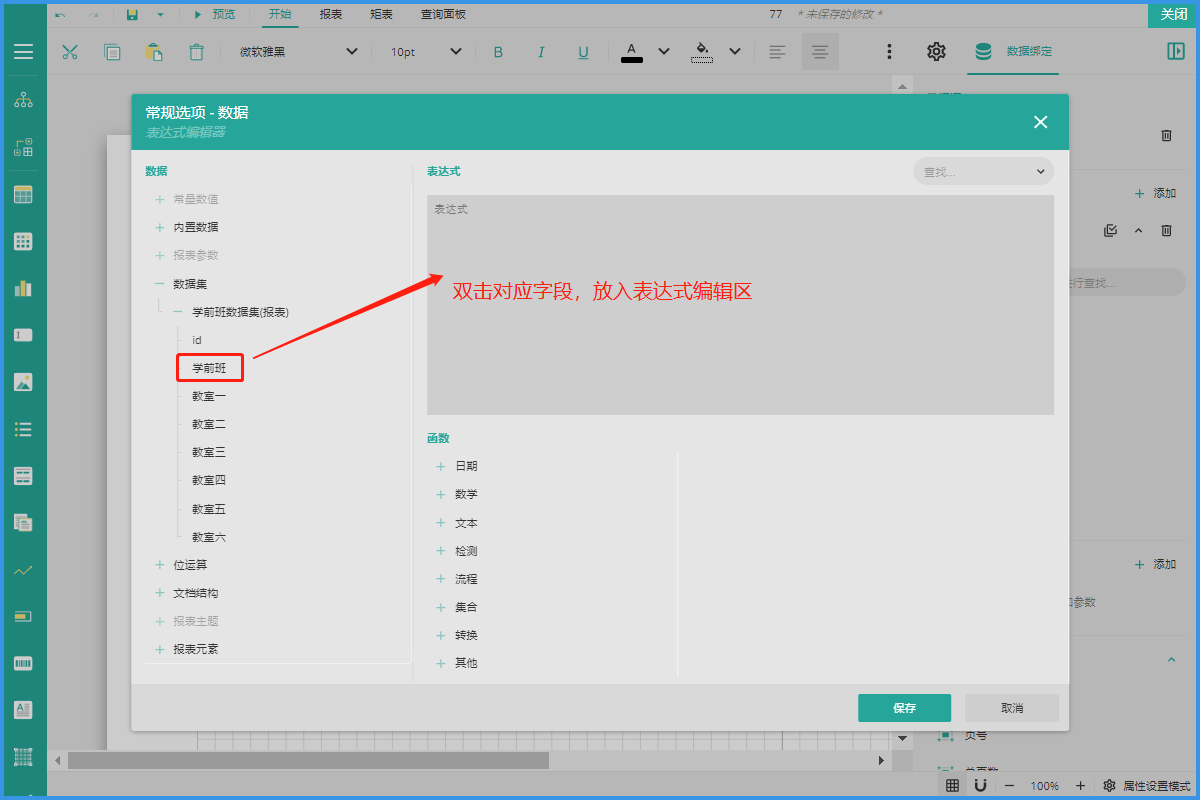Click the black font color swatch
Screen dimensions: 1200x800
pyautogui.click(x=631, y=52)
